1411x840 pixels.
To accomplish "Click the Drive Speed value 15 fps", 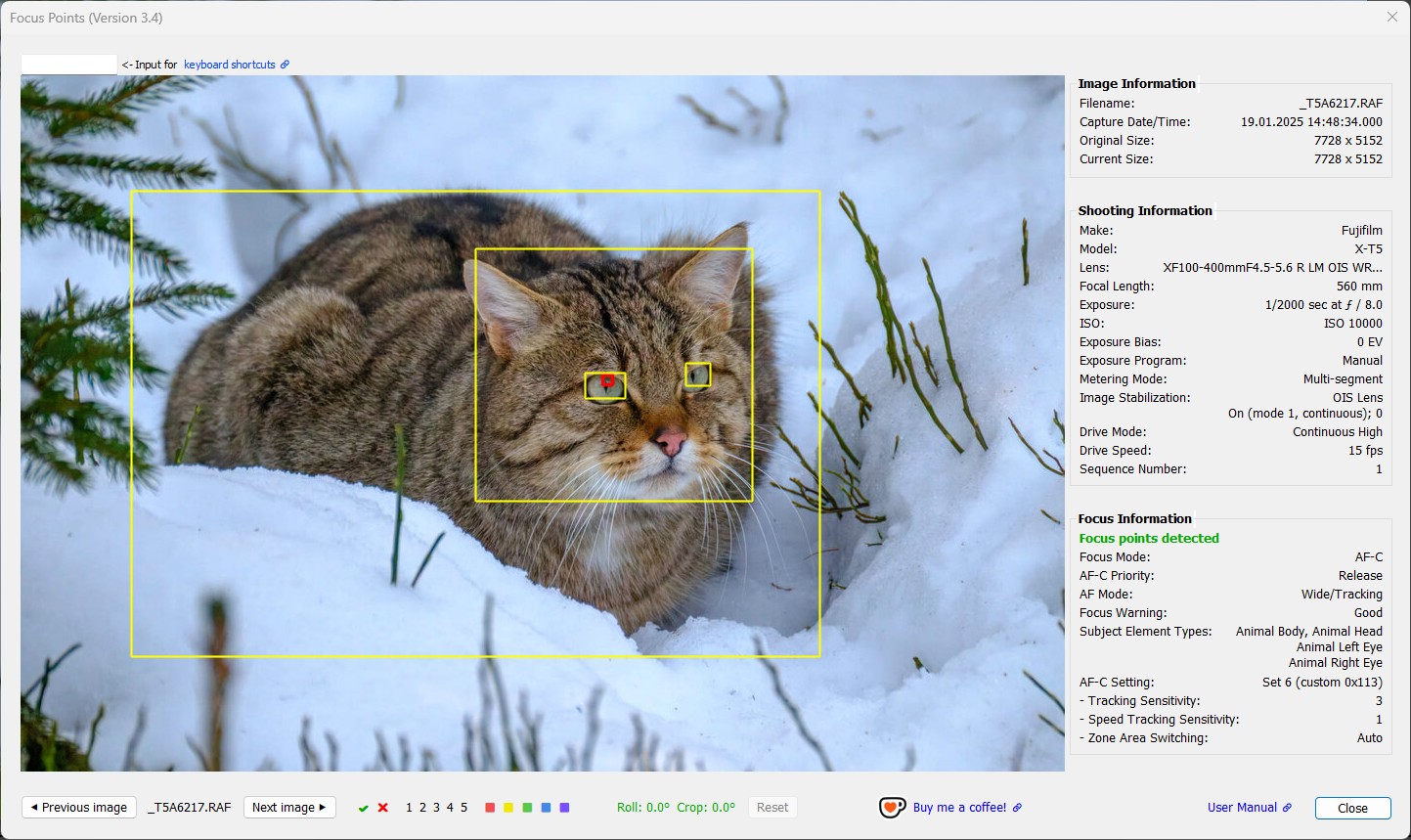I will tap(1365, 451).
